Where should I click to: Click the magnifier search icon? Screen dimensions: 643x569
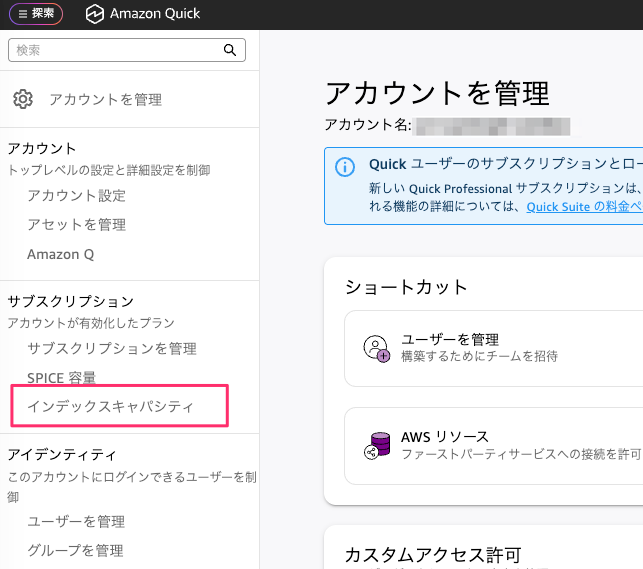230,50
